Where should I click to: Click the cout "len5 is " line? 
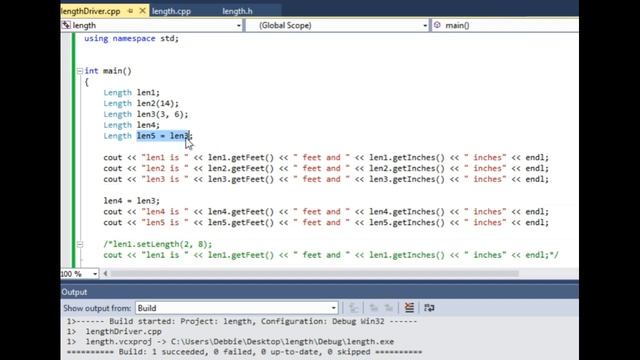click(326, 222)
